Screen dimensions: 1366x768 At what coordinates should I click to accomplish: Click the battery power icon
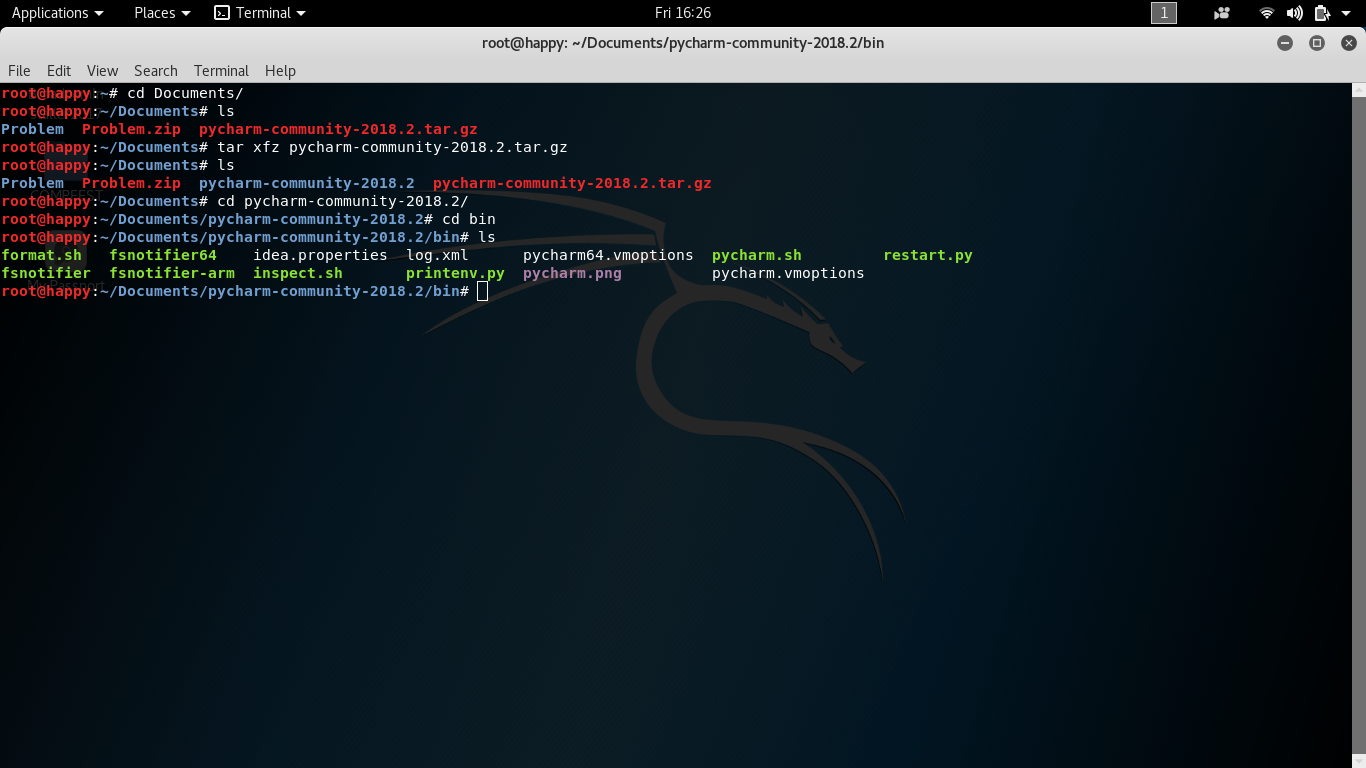(x=1322, y=13)
